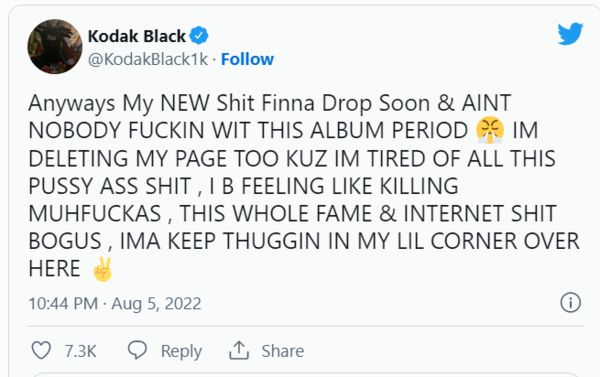Click the peace sign hand emoji

pyautogui.click(x=102, y=269)
